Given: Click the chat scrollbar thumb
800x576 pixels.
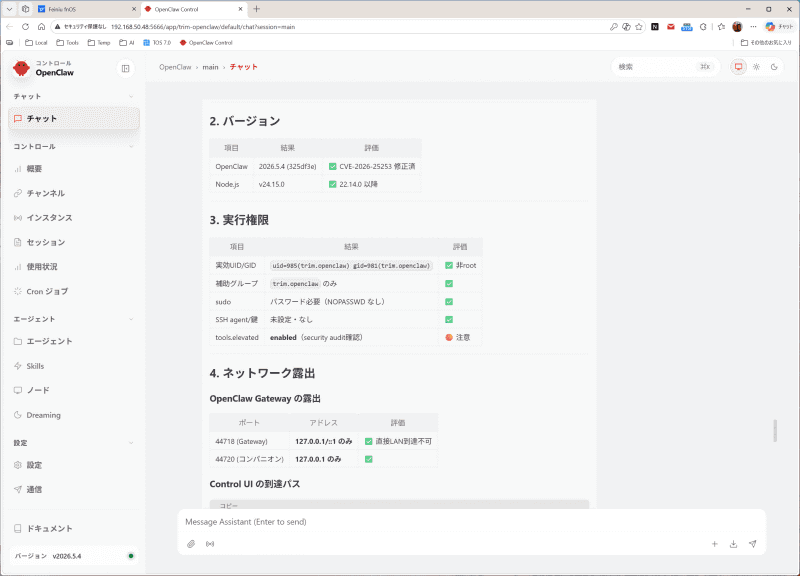Looking at the screenshot, I should (x=775, y=431).
